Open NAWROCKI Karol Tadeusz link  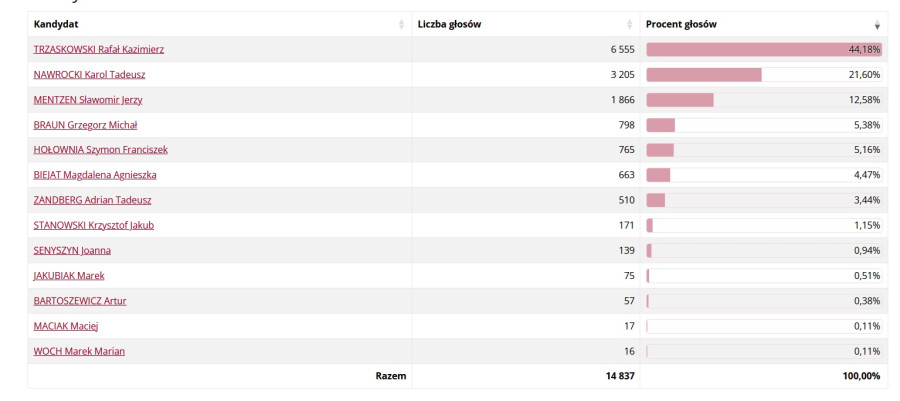click(90, 75)
